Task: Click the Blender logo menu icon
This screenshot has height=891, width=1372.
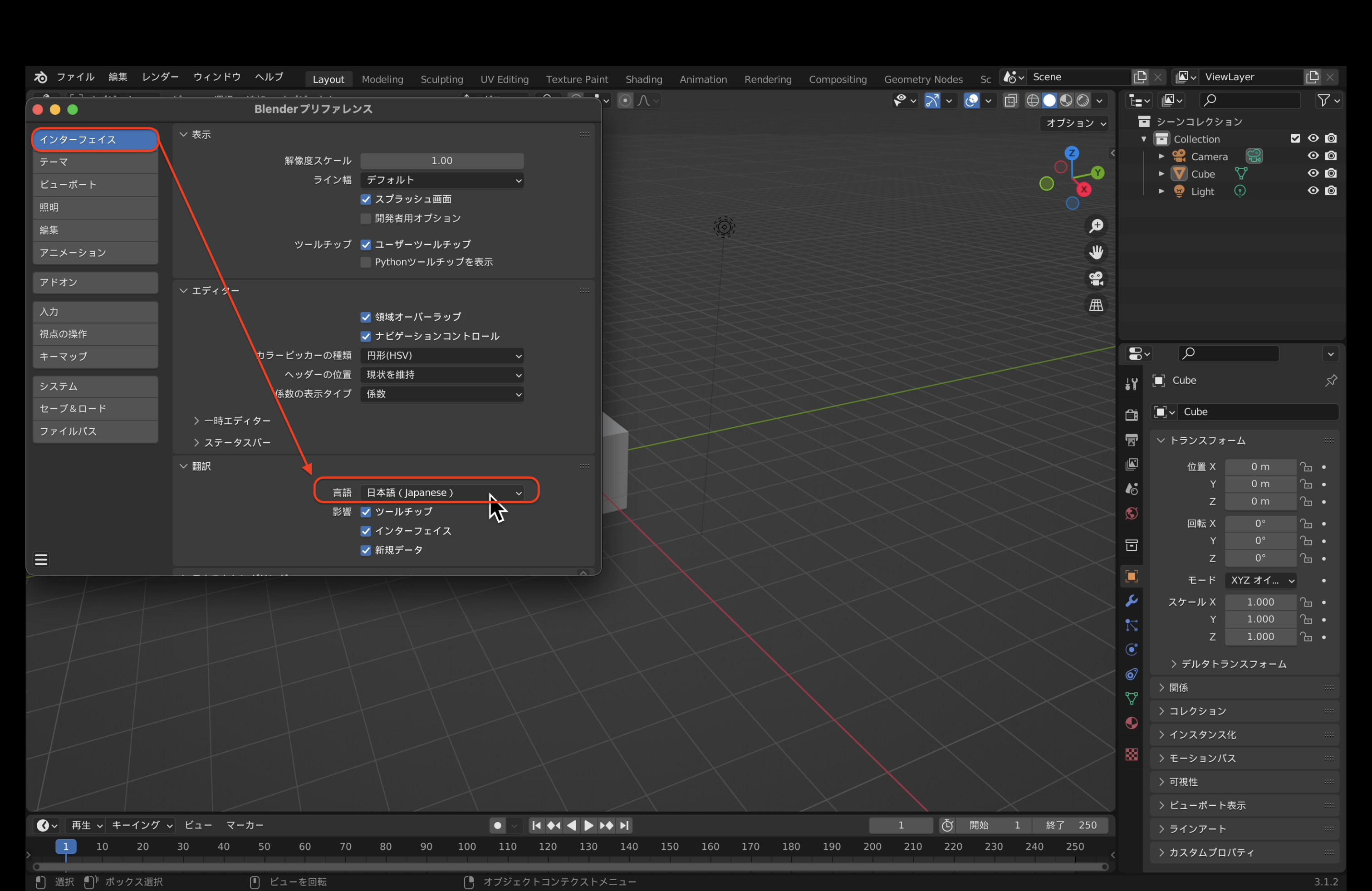Action: coord(40,77)
